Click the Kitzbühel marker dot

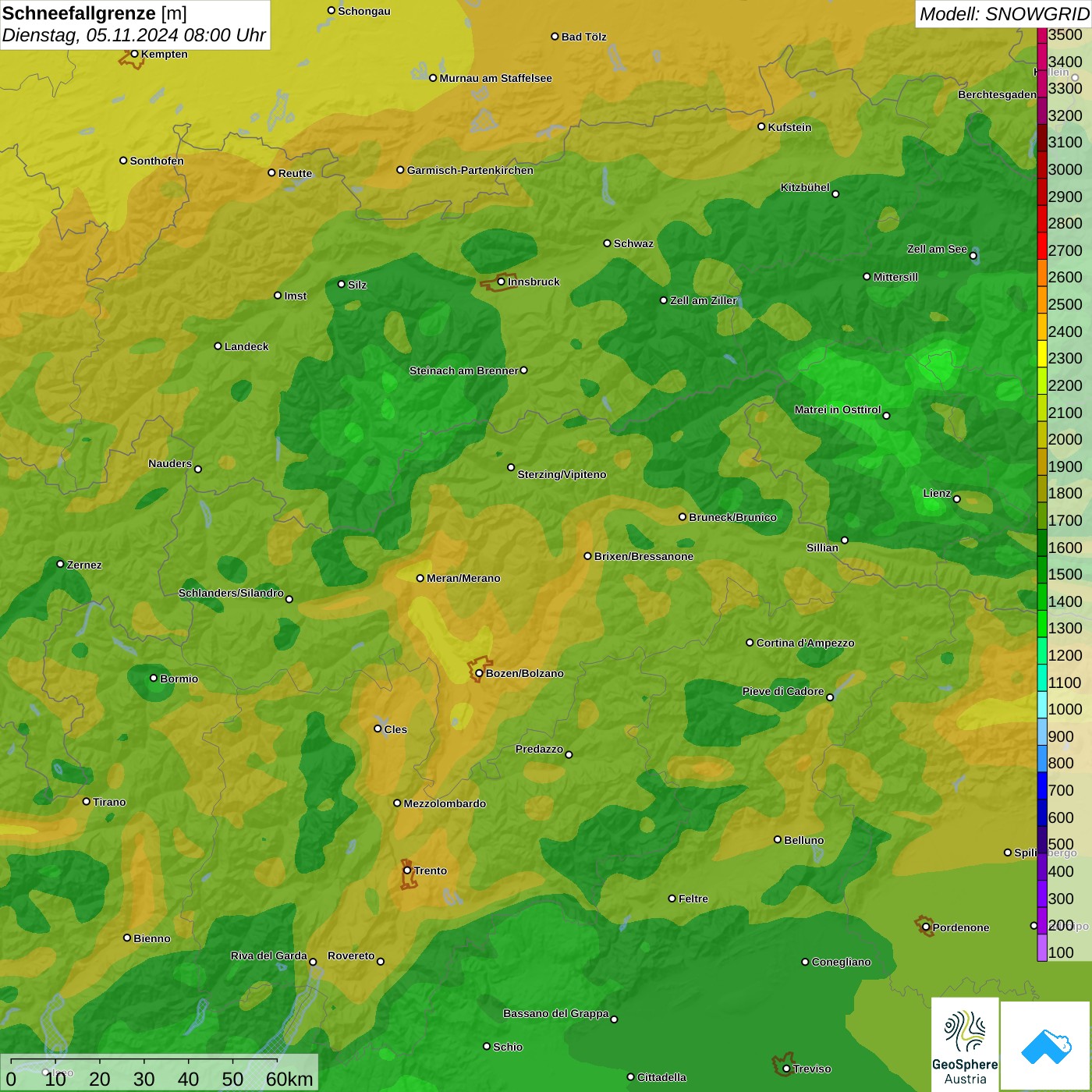(x=835, y=194)
